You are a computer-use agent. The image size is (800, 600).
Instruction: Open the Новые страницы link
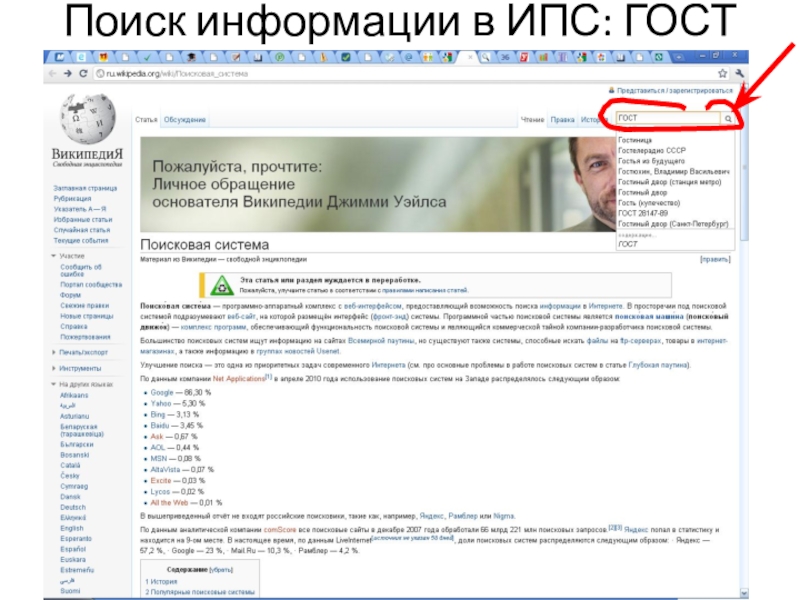tap(87, 316)
